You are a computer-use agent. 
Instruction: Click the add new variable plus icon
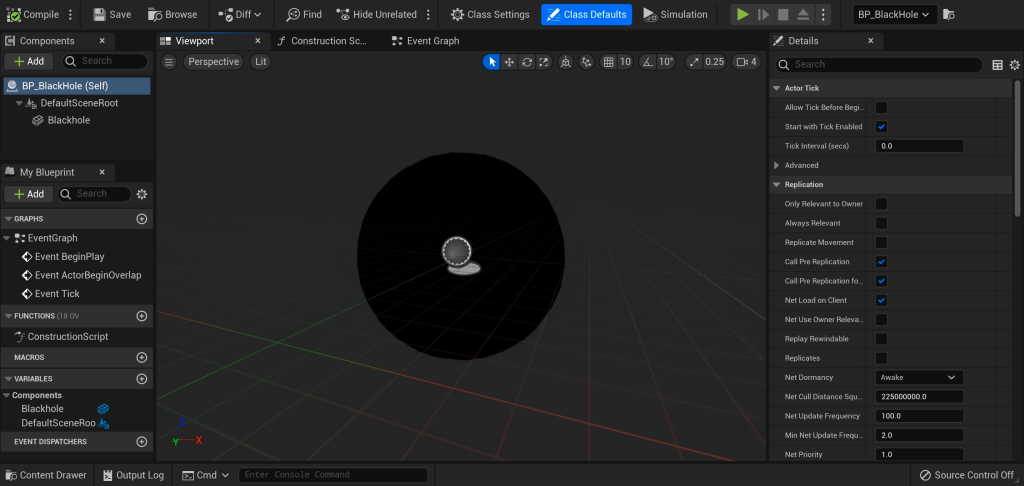(x=141, y=379)
